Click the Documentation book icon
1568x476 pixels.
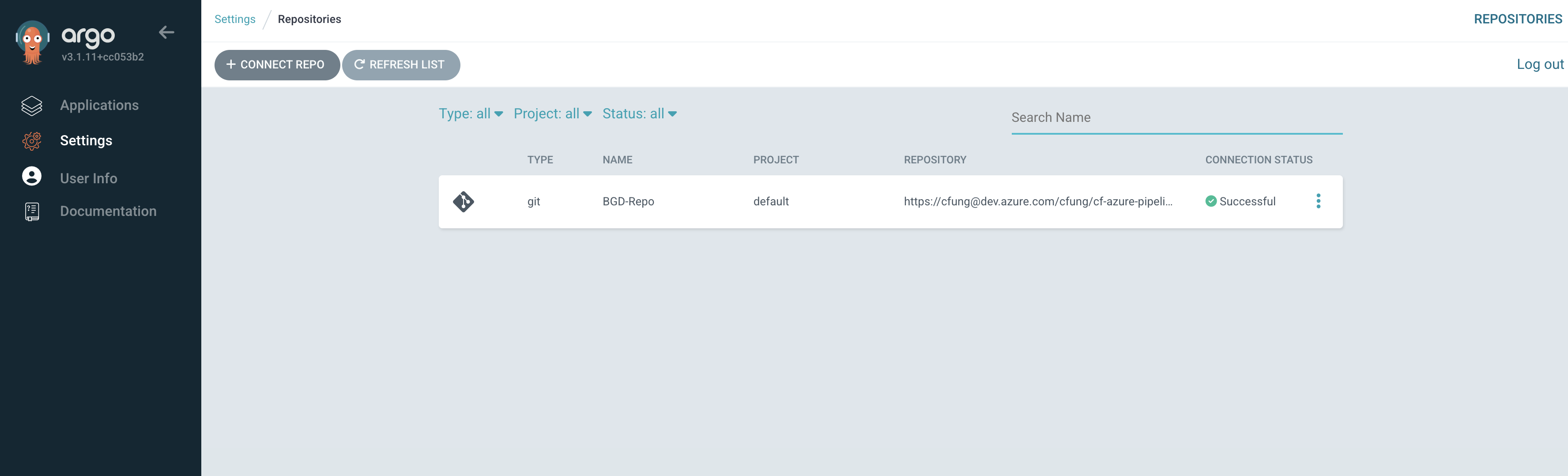coord(32,211)
